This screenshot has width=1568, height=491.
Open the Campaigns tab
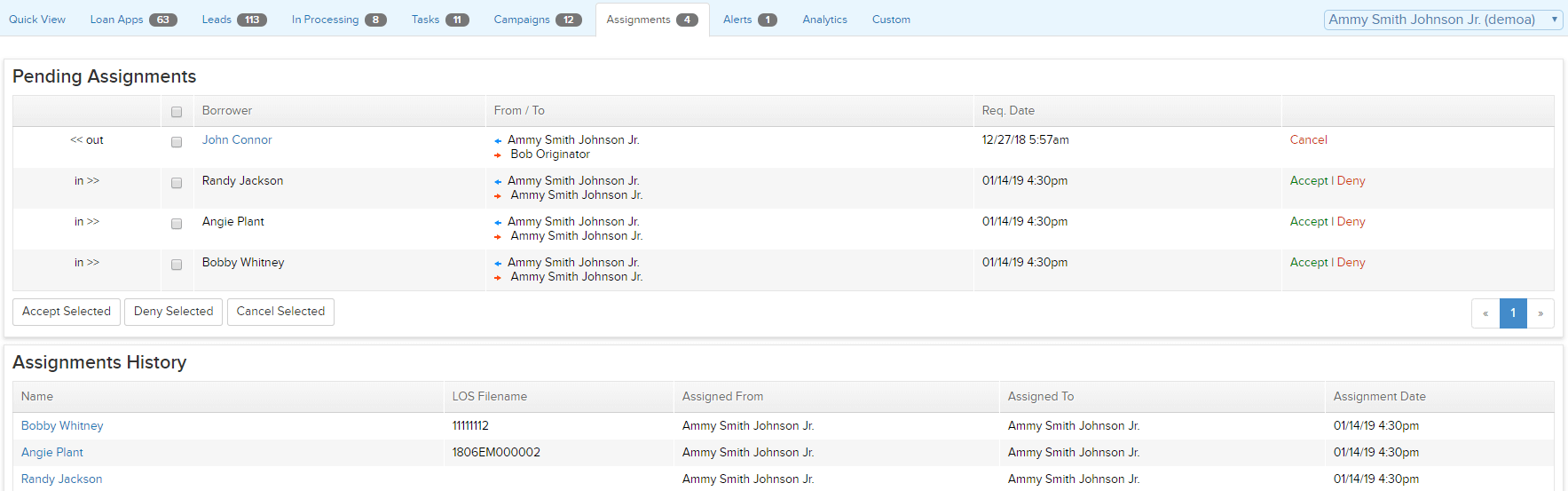[537, 20]
